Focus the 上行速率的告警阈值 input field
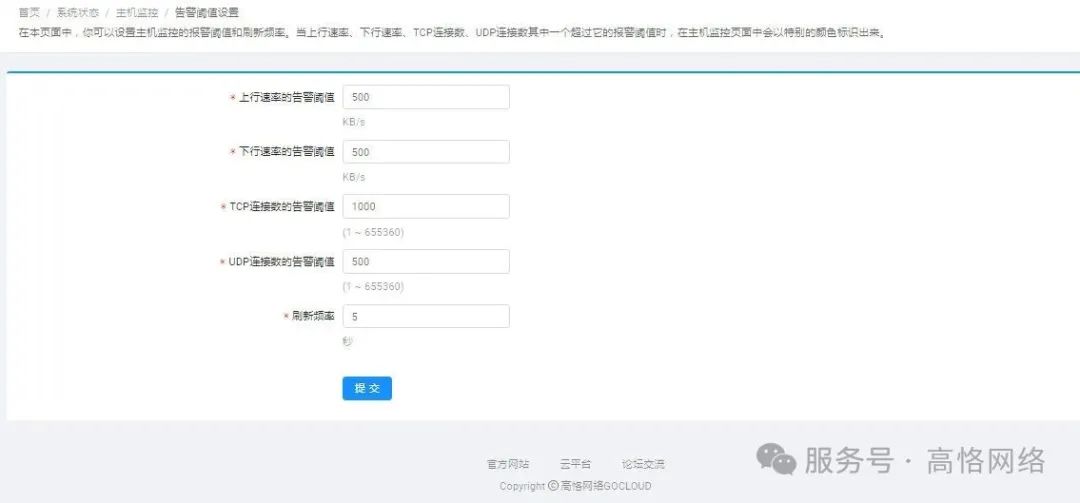1080x503 pixels. coord(426,97)
